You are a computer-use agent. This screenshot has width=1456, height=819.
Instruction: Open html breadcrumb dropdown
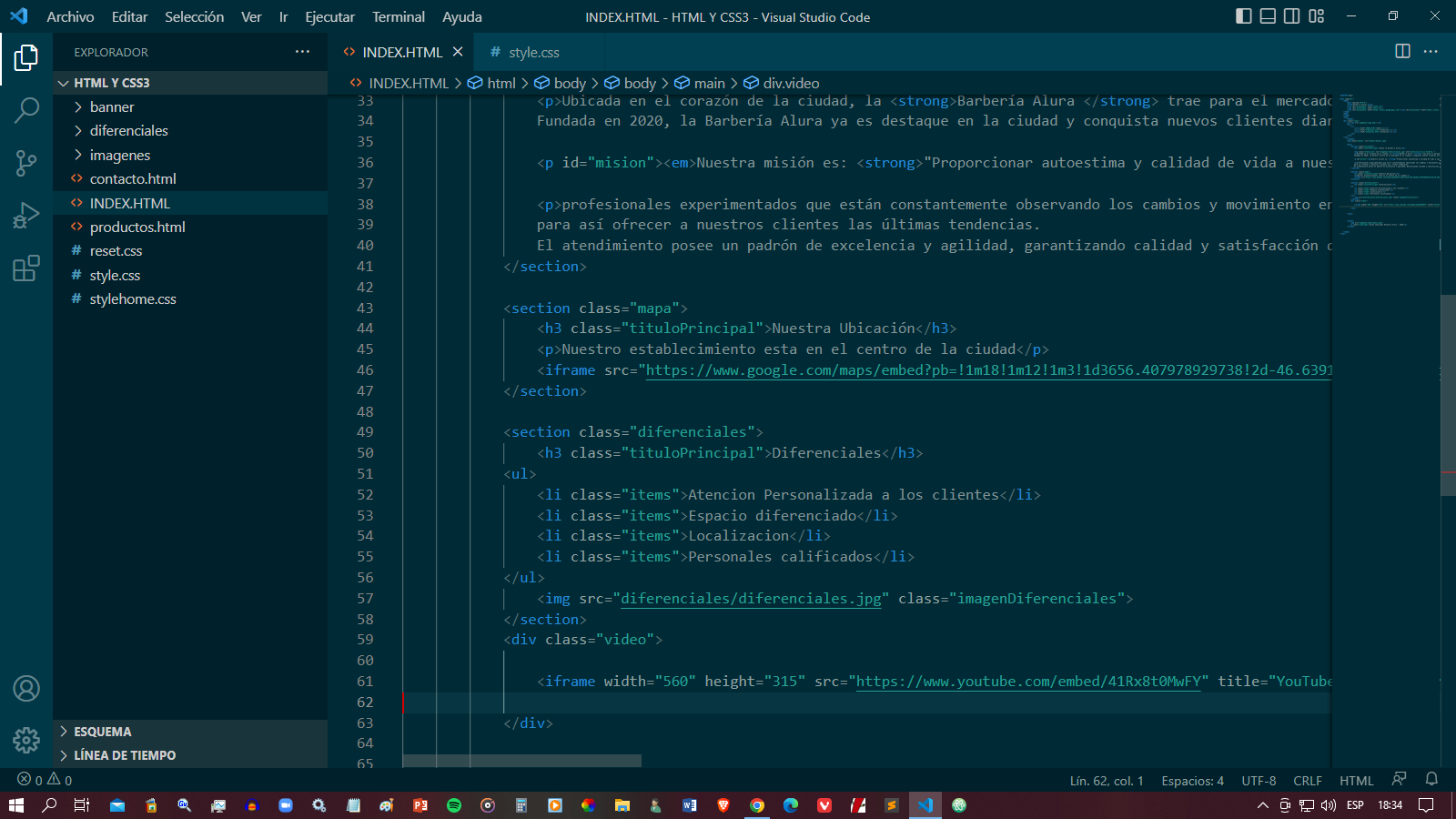coord(491,83)
